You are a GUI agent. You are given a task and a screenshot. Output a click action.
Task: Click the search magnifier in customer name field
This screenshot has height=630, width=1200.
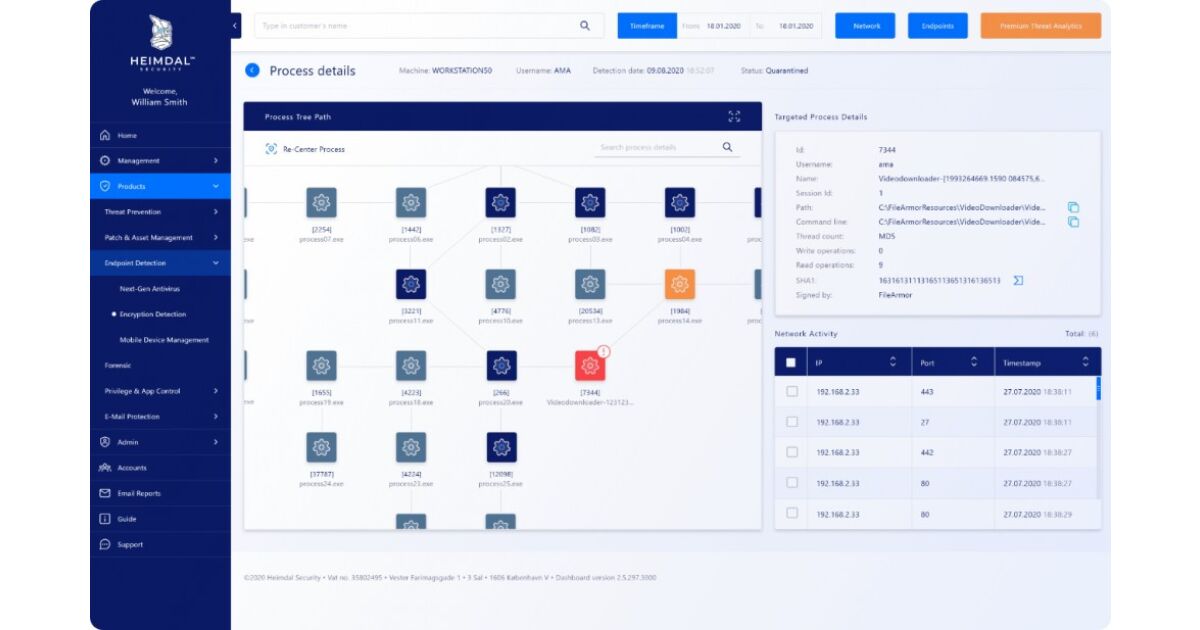(585, 26)
